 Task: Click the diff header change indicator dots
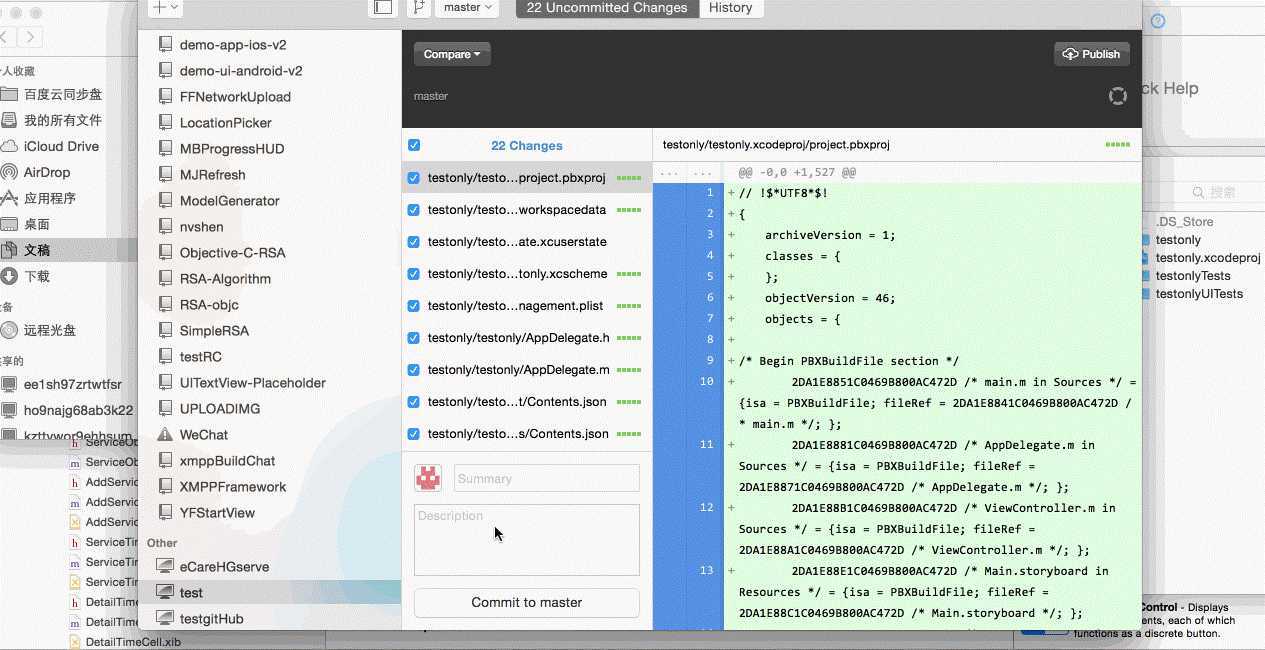click(x=1117, y=145)
